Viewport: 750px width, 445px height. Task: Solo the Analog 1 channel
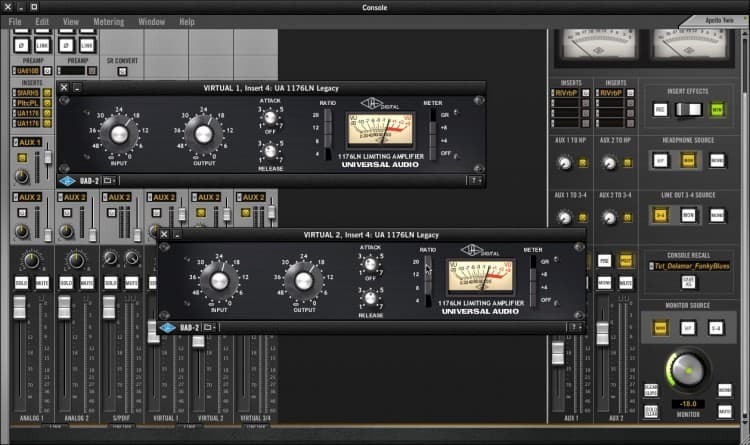[x=21, y=283]
